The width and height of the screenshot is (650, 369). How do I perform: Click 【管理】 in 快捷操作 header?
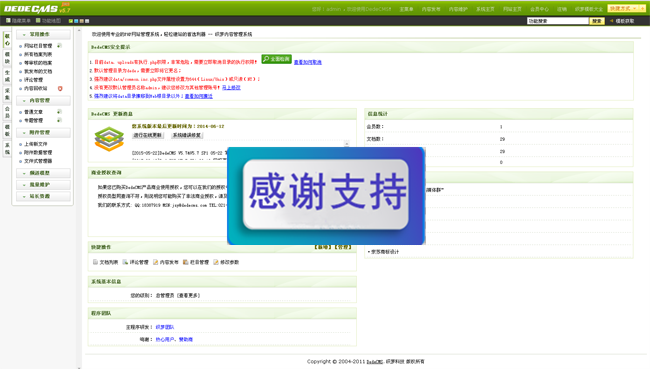tap(343, 247)
